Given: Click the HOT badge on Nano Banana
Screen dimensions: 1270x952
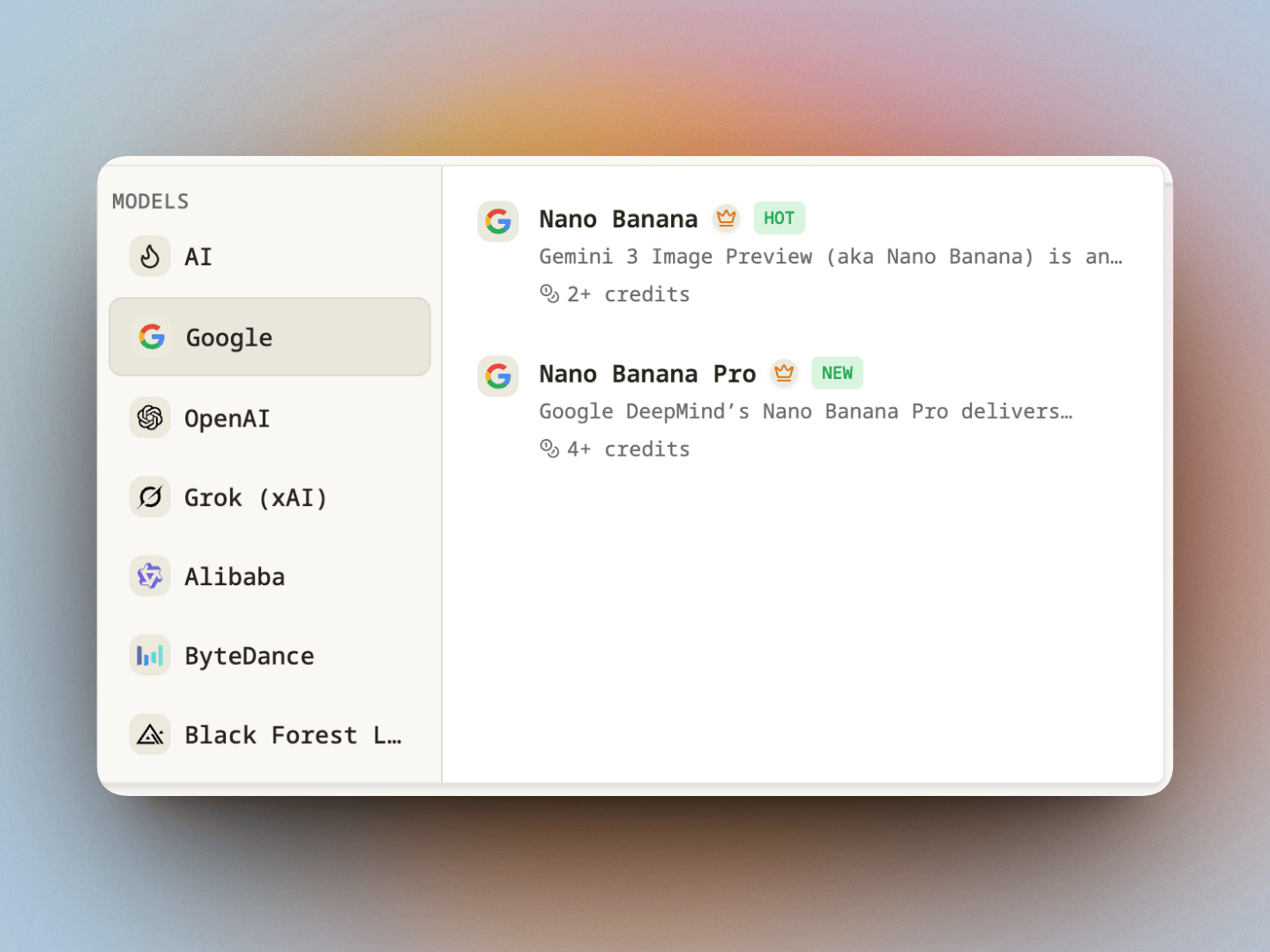Looking at the screenshot, I should [779, 218].
